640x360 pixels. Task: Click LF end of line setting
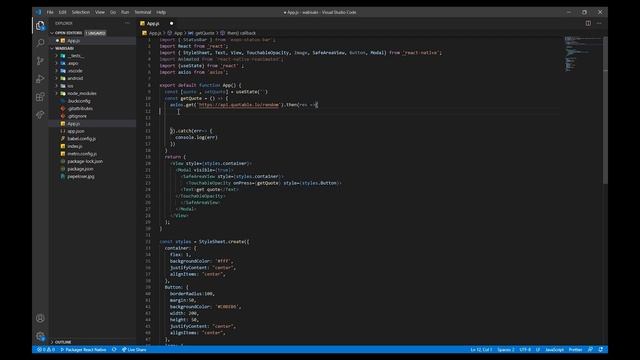click(538, 350)
